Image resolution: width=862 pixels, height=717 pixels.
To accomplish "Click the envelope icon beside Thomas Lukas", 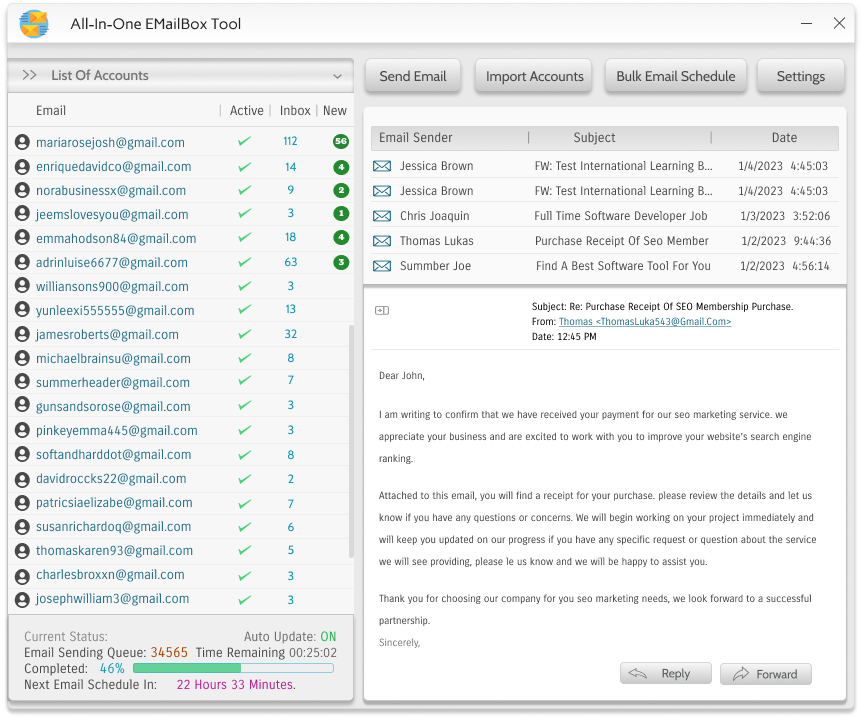I will coord(381,241).
